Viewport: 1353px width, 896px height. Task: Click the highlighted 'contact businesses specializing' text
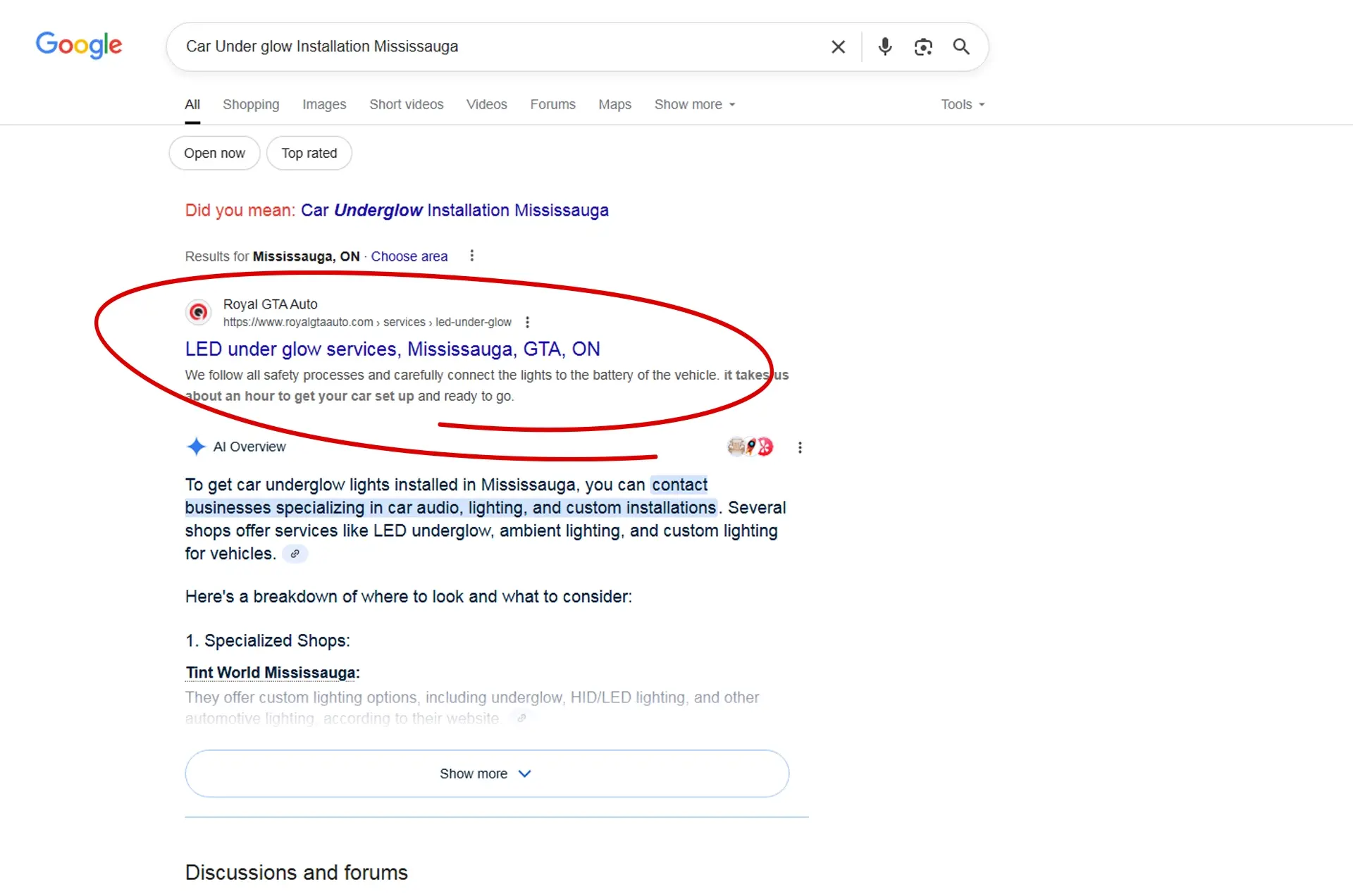tap(451, 496)
